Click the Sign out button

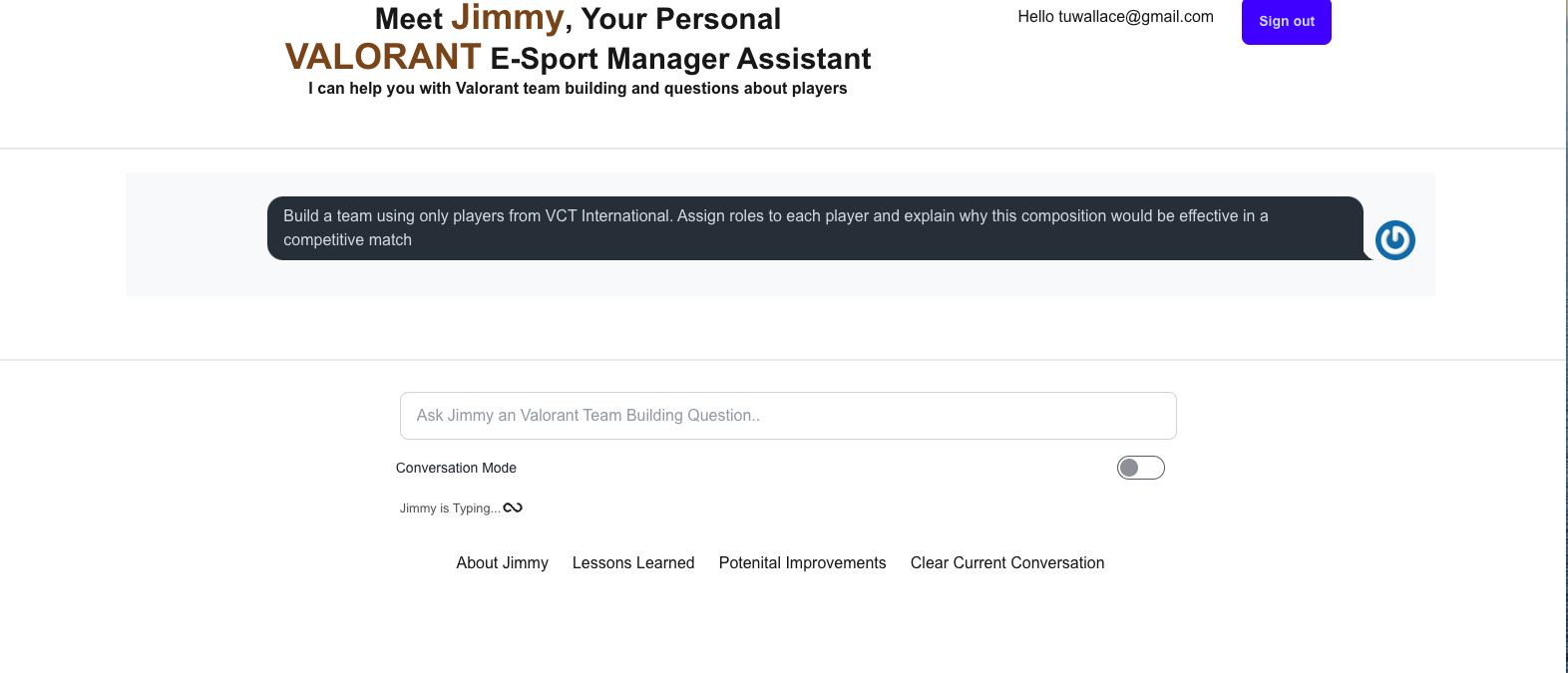1286,21
